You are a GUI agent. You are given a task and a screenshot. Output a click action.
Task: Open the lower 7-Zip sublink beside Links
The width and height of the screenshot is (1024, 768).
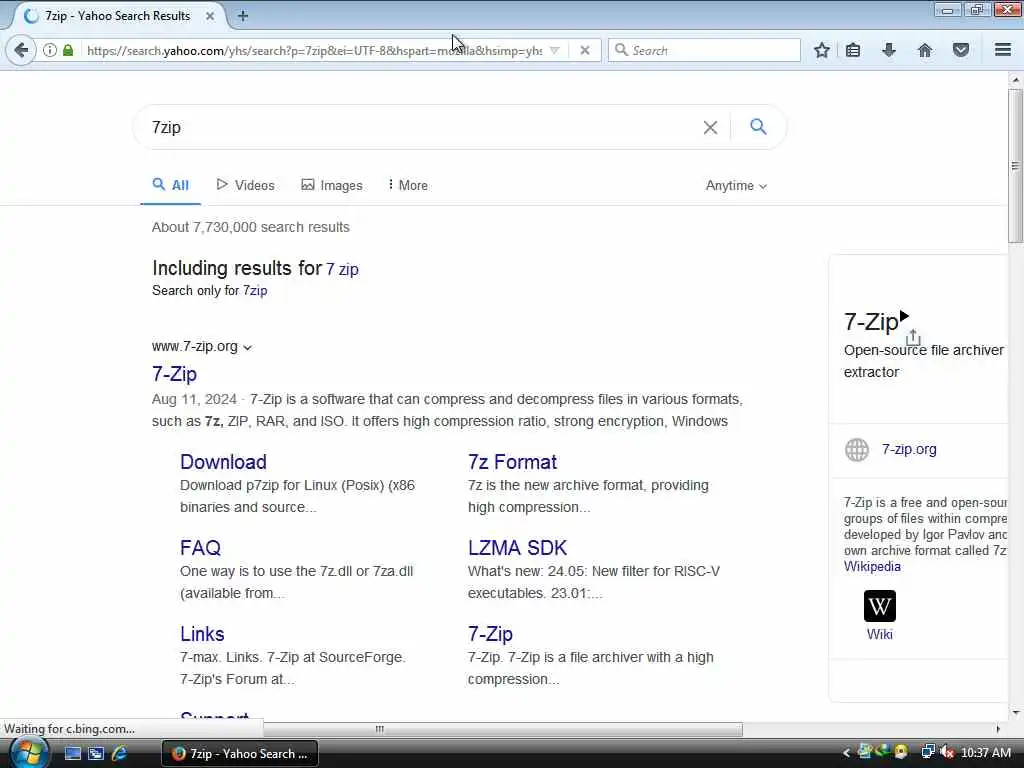pos(490,634)
